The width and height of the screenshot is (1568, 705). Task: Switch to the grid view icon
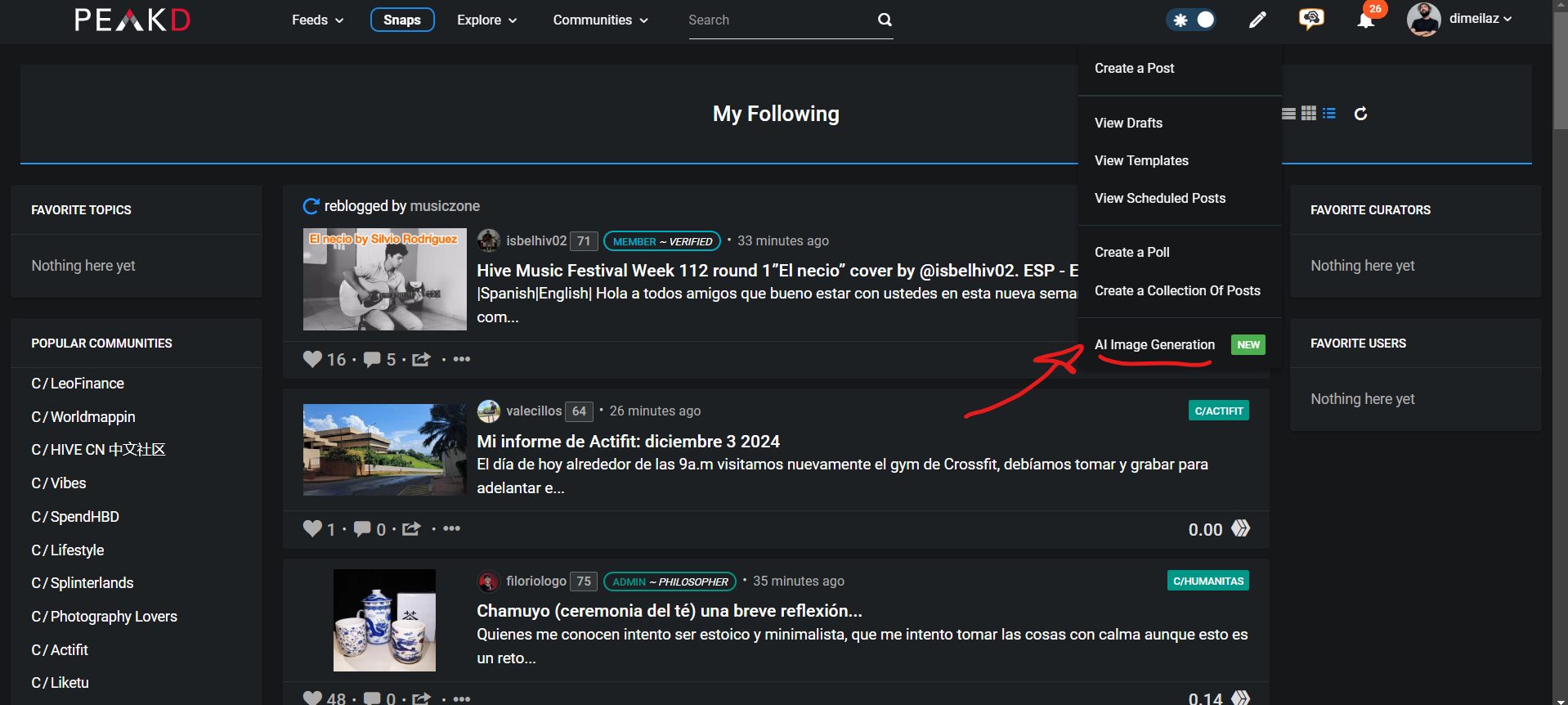tap(1309, 114)
